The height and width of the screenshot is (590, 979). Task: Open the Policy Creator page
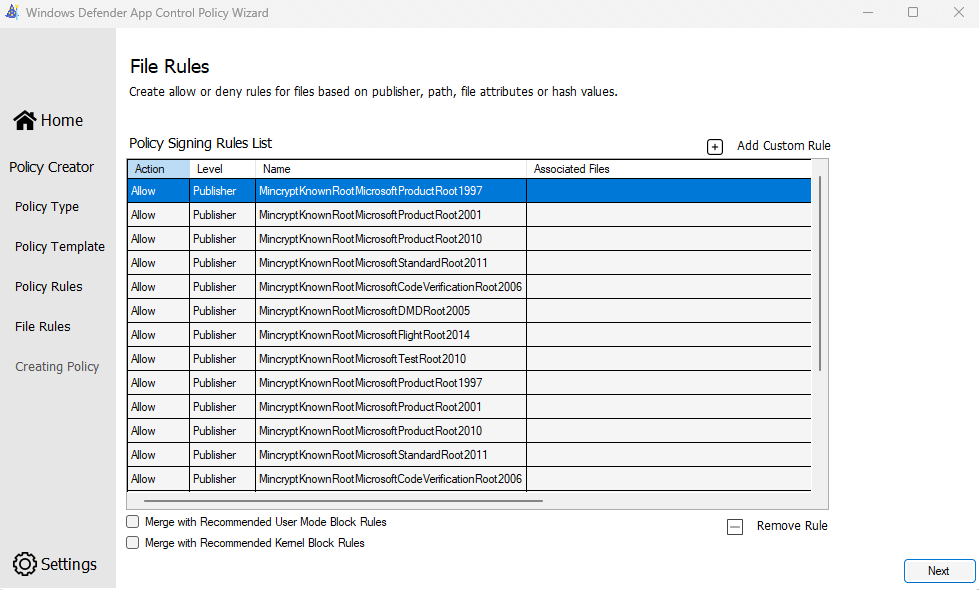pos(51,167)
